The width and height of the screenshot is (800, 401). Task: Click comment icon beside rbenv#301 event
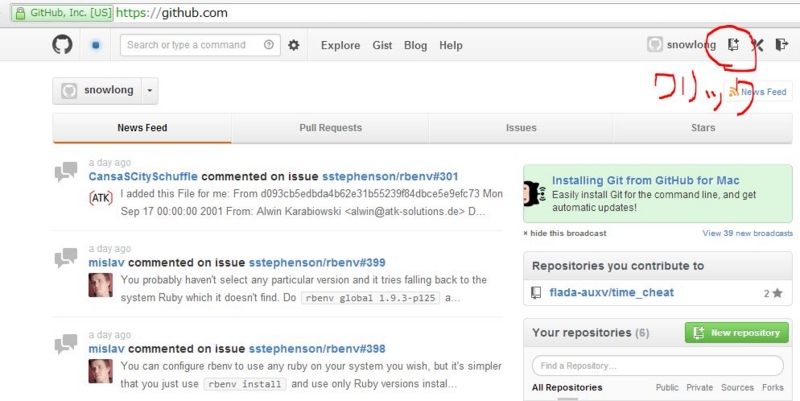(x=66, y=172)
